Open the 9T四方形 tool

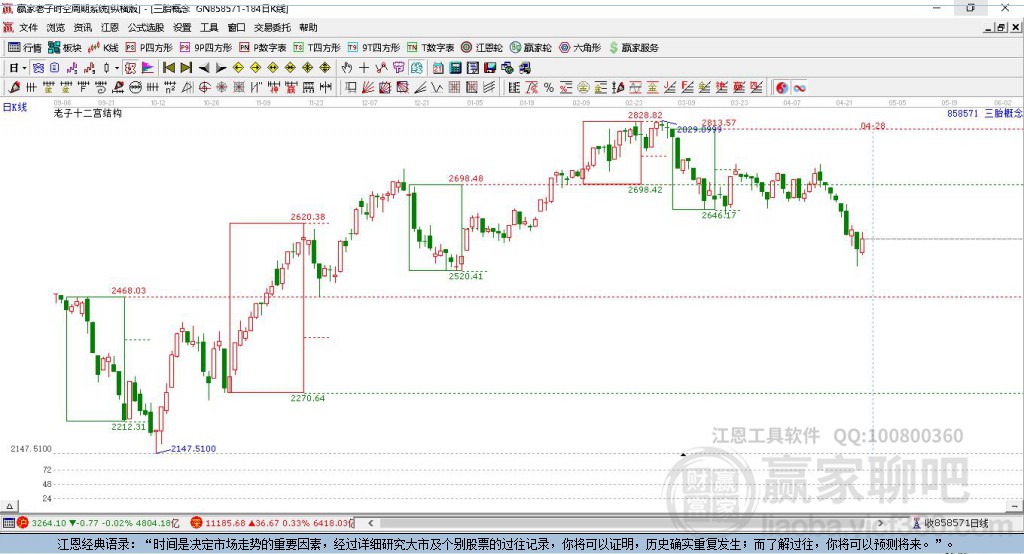pyautogui.click(x=374, y=48)
